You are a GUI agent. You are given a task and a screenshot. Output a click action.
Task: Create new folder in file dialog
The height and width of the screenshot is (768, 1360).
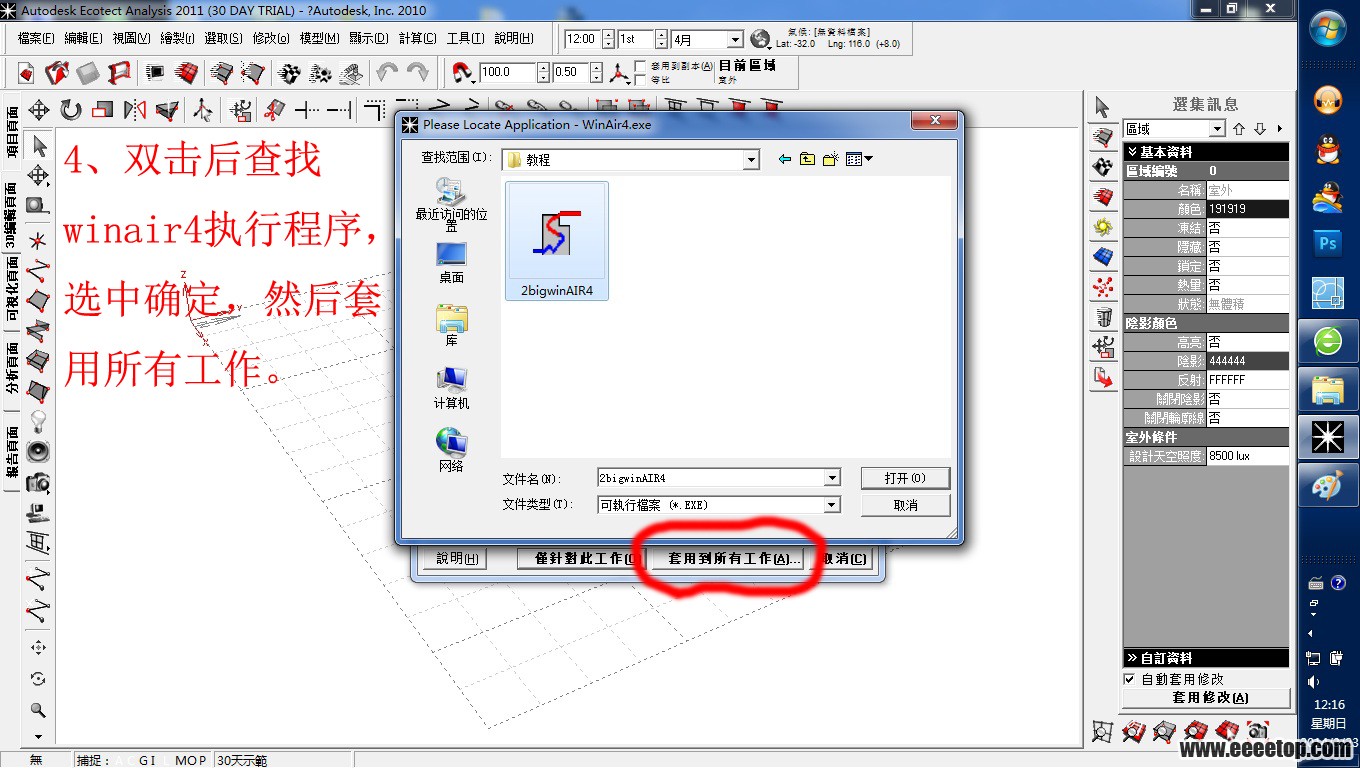[830, 159]
